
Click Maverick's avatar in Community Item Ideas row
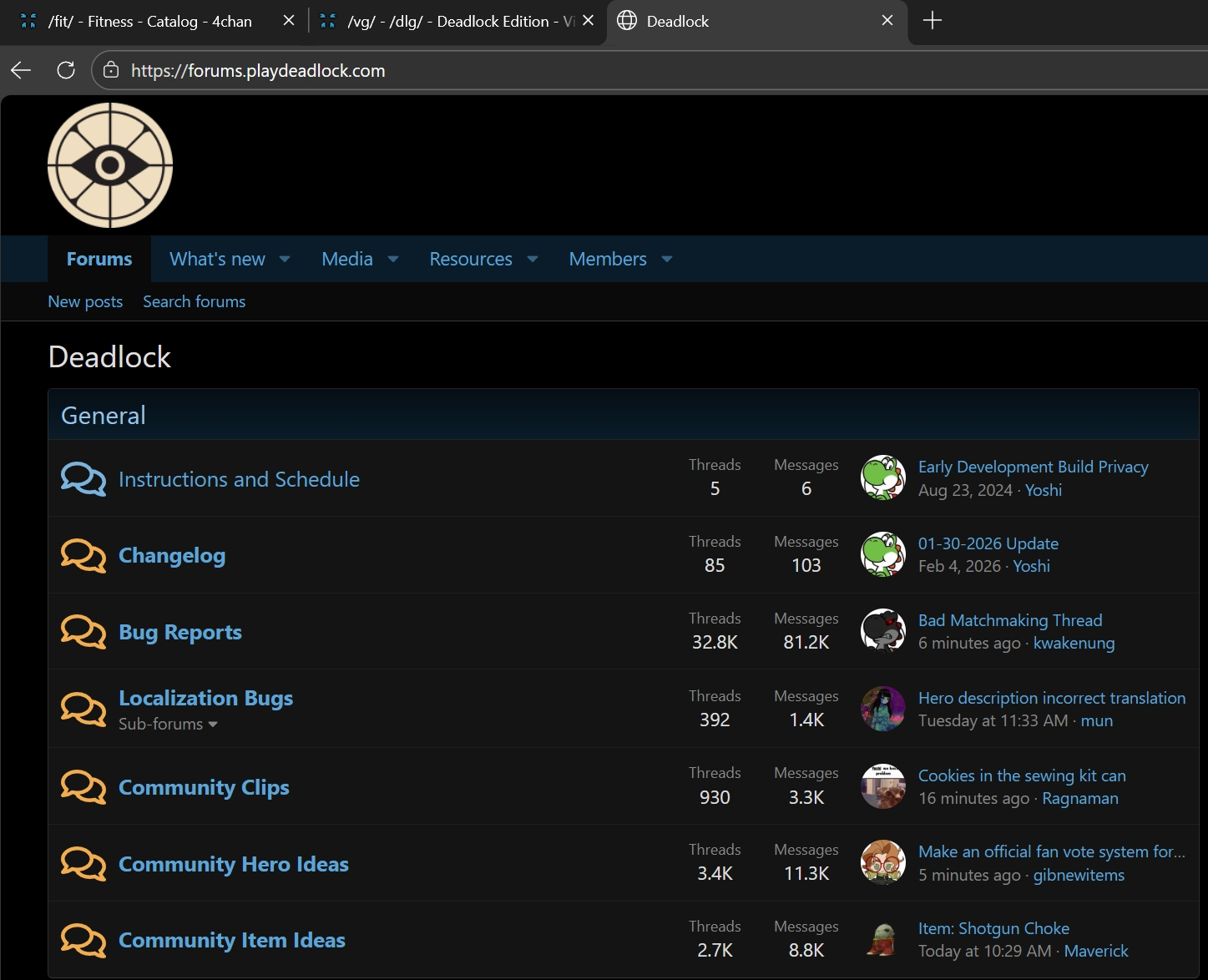point(883,939)
